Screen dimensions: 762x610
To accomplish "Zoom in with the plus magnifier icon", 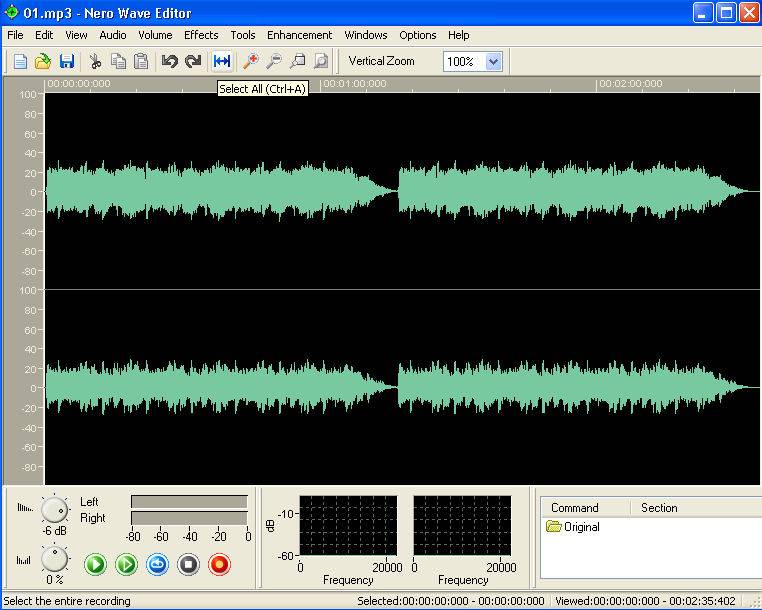I will pyautogui.click(x=251, y=61).
